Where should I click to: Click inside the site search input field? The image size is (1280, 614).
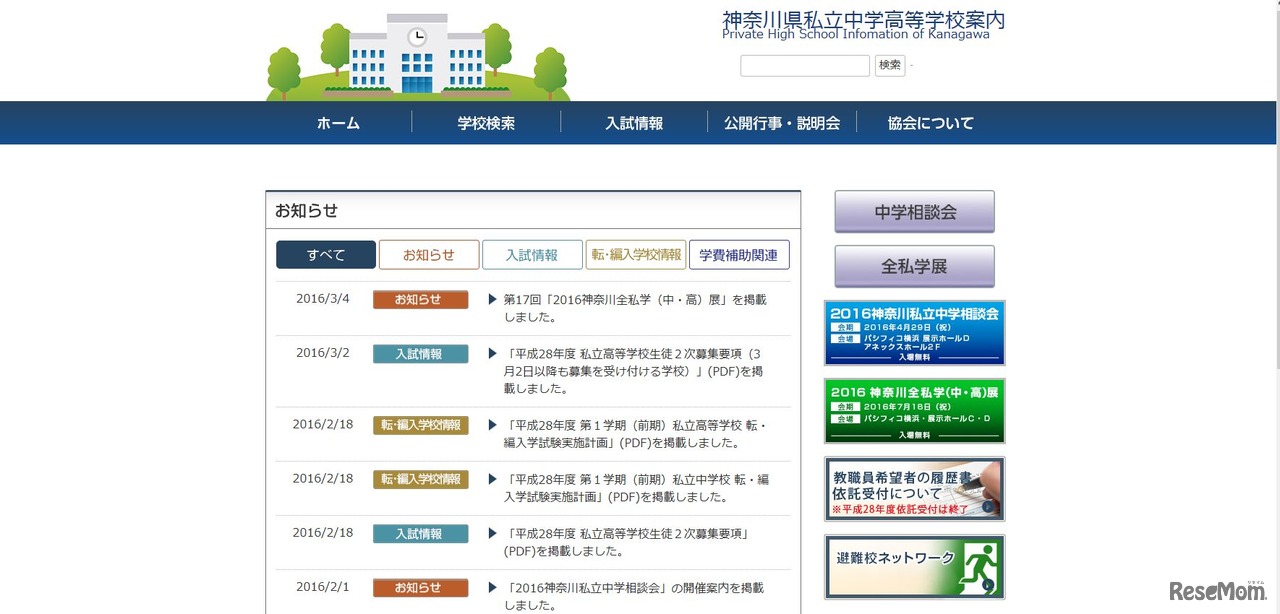coord(804,65)
